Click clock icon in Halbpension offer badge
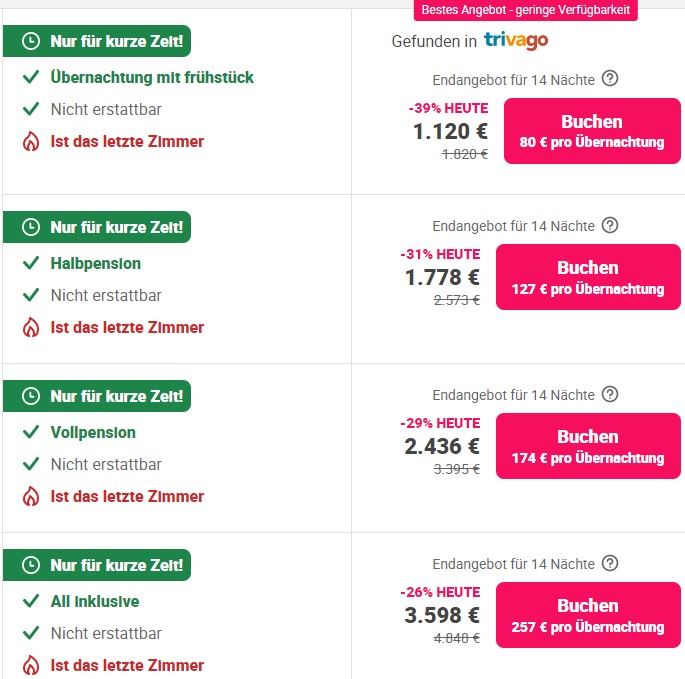Screen dimensions: 685x679 coord(31,227)
